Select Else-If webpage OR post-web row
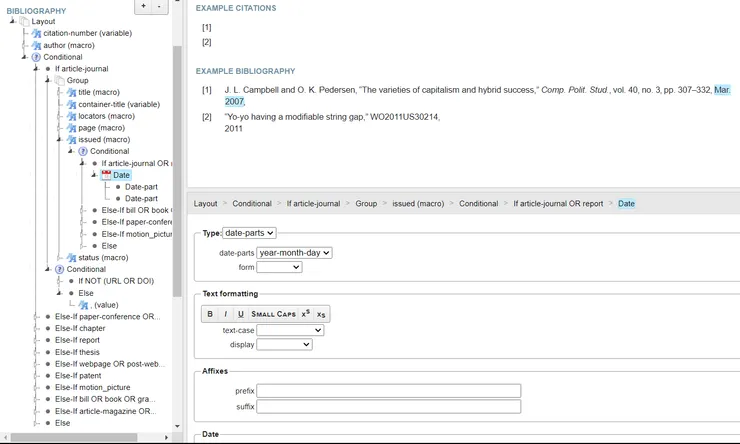The width and height of the screenshot is (740, 444). 109,364
